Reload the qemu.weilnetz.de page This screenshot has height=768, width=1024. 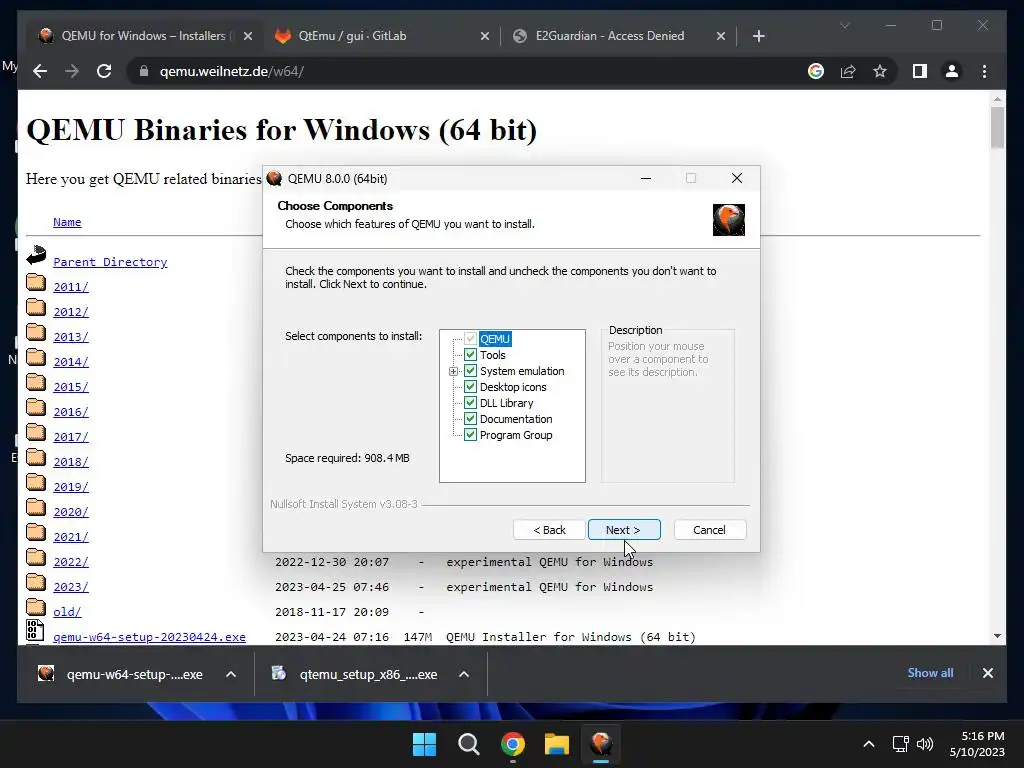point(104,71)
